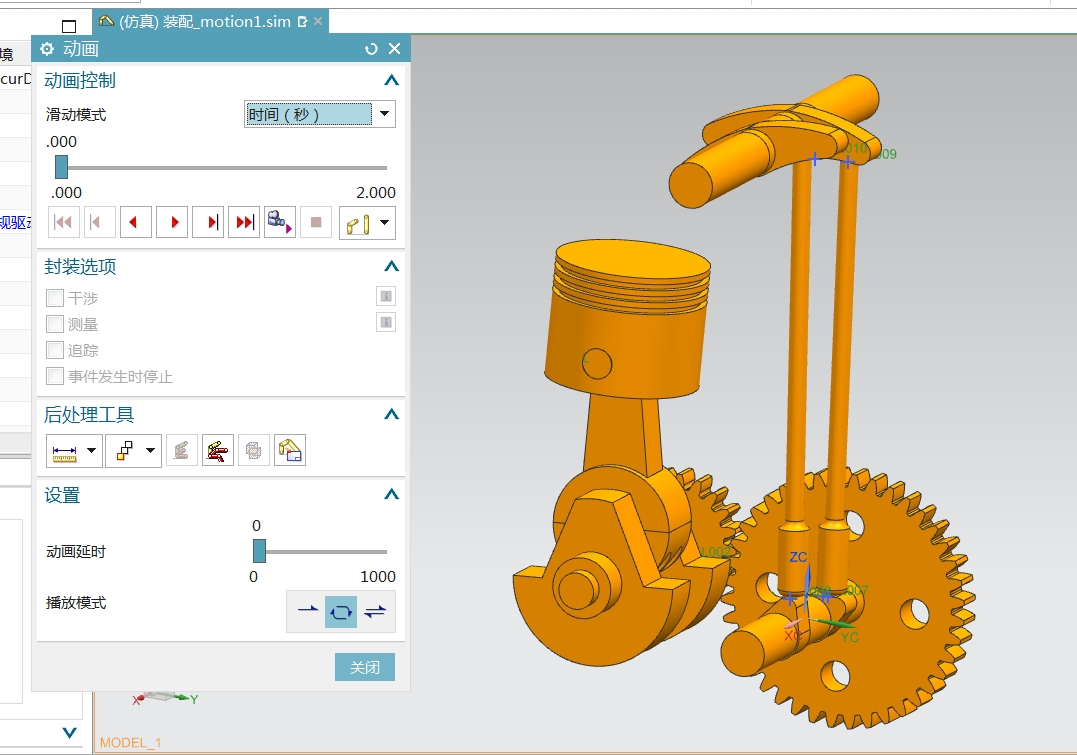Enable the 追踪 trace checkbox

(55, 350)
